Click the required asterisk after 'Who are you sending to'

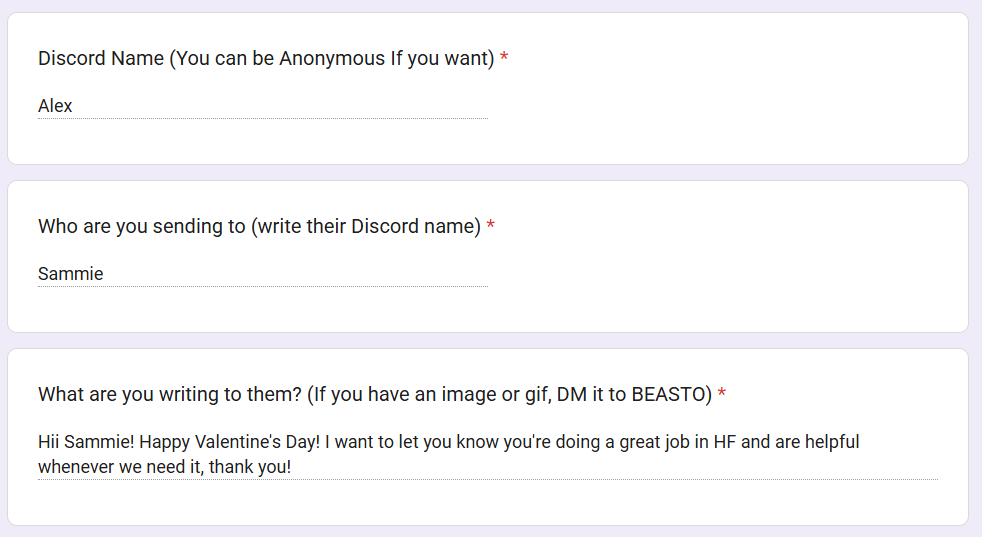(491, 227)
